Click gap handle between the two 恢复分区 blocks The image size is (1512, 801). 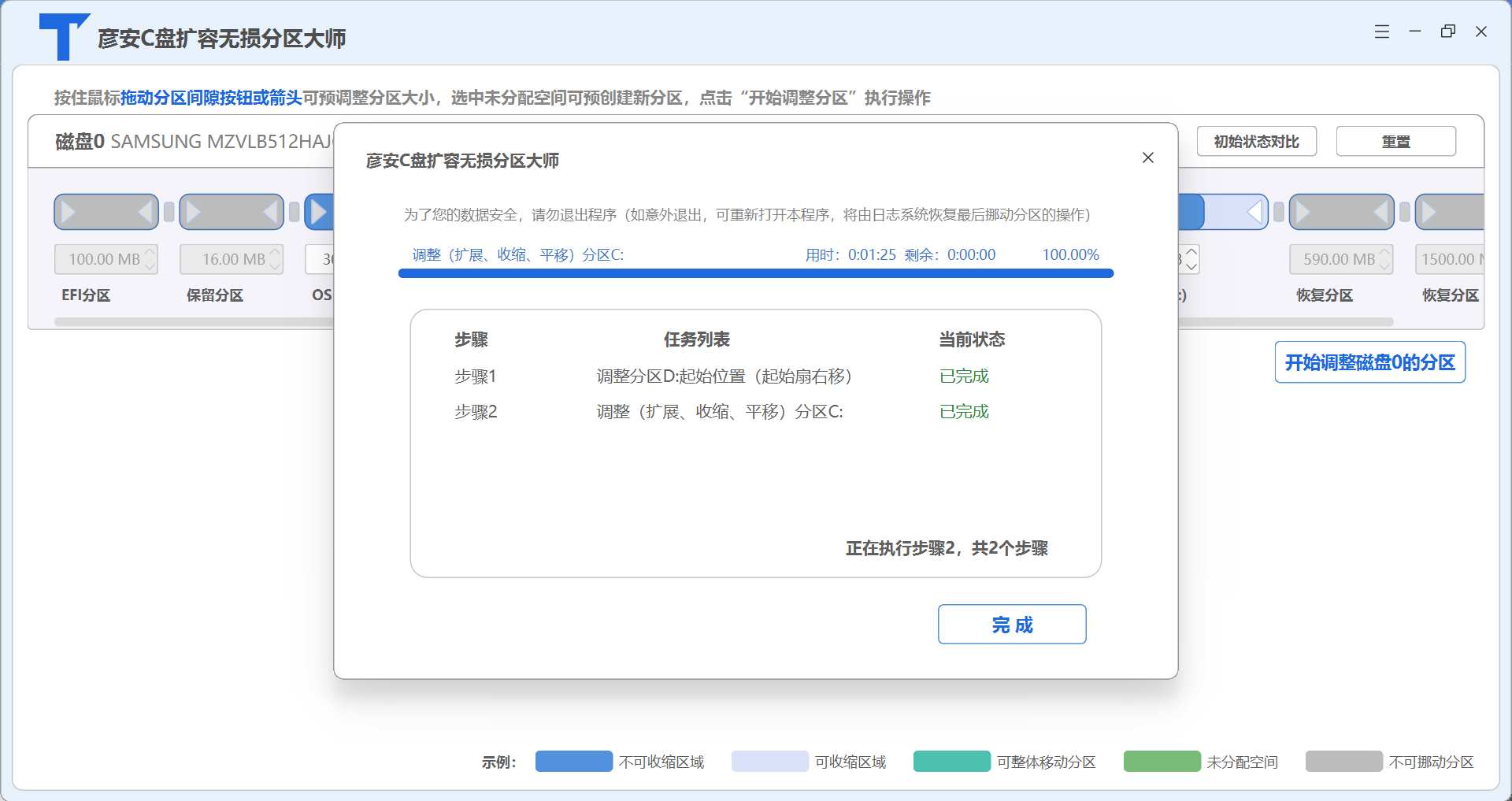coord(1404,212)
